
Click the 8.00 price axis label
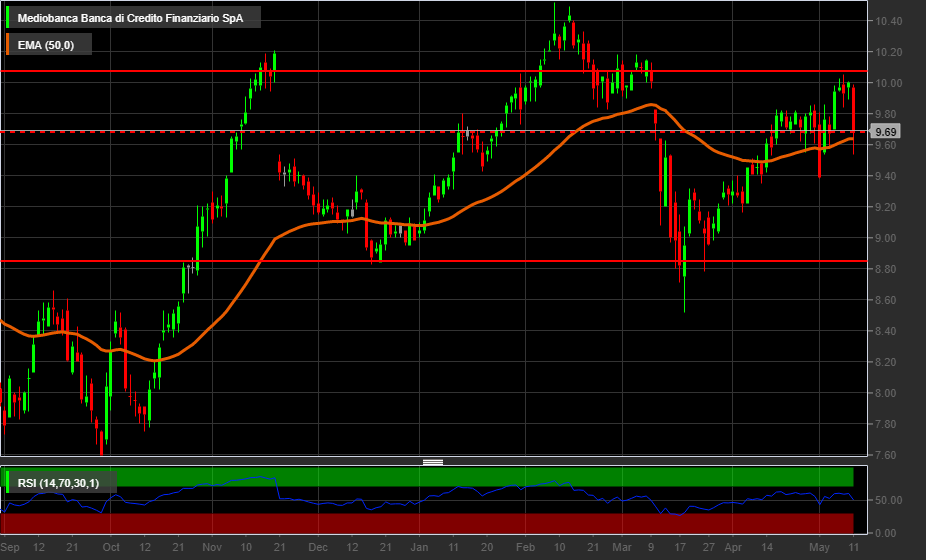pos(888,393)
